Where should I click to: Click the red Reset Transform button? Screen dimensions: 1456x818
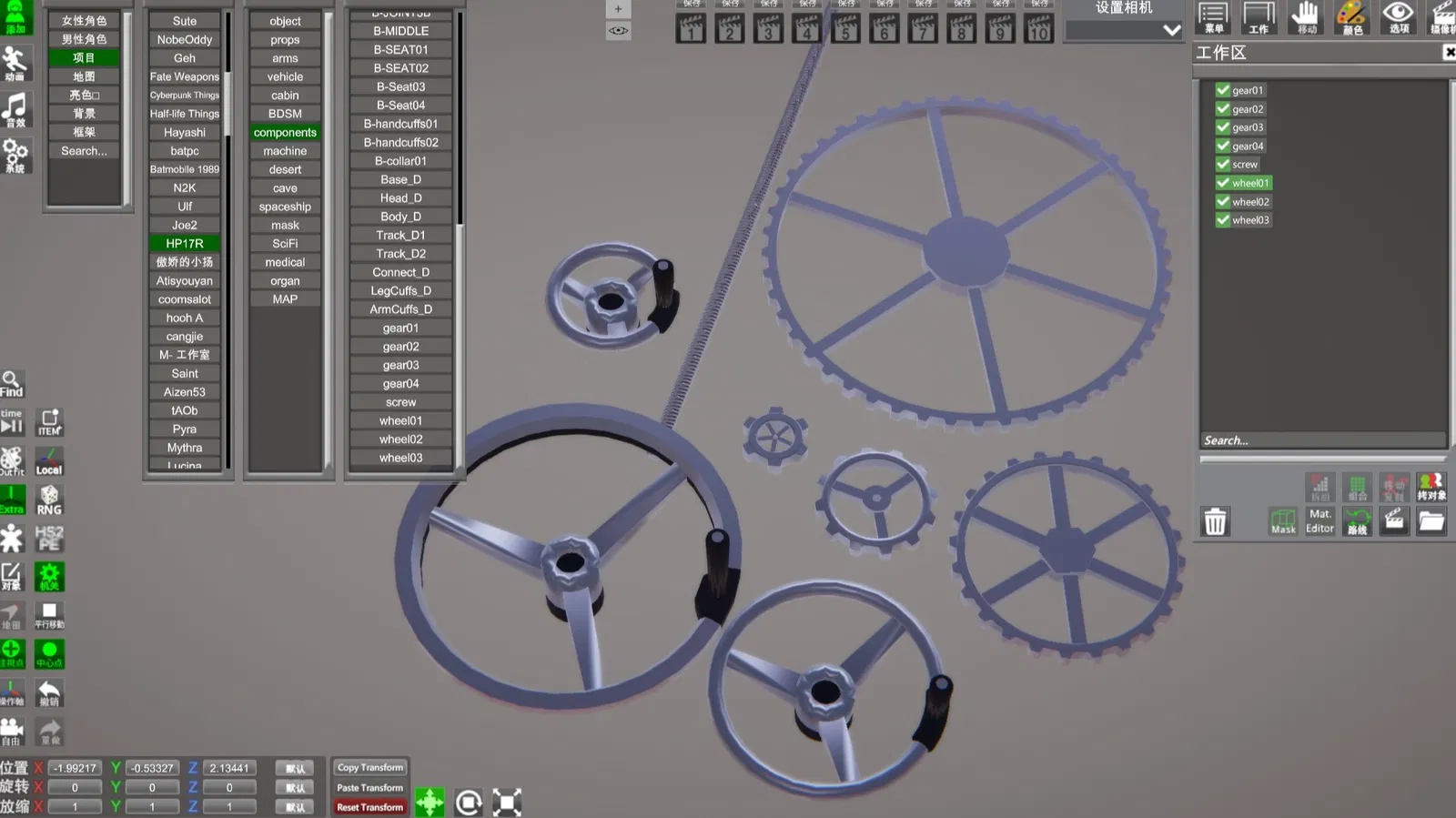(369, 807)
